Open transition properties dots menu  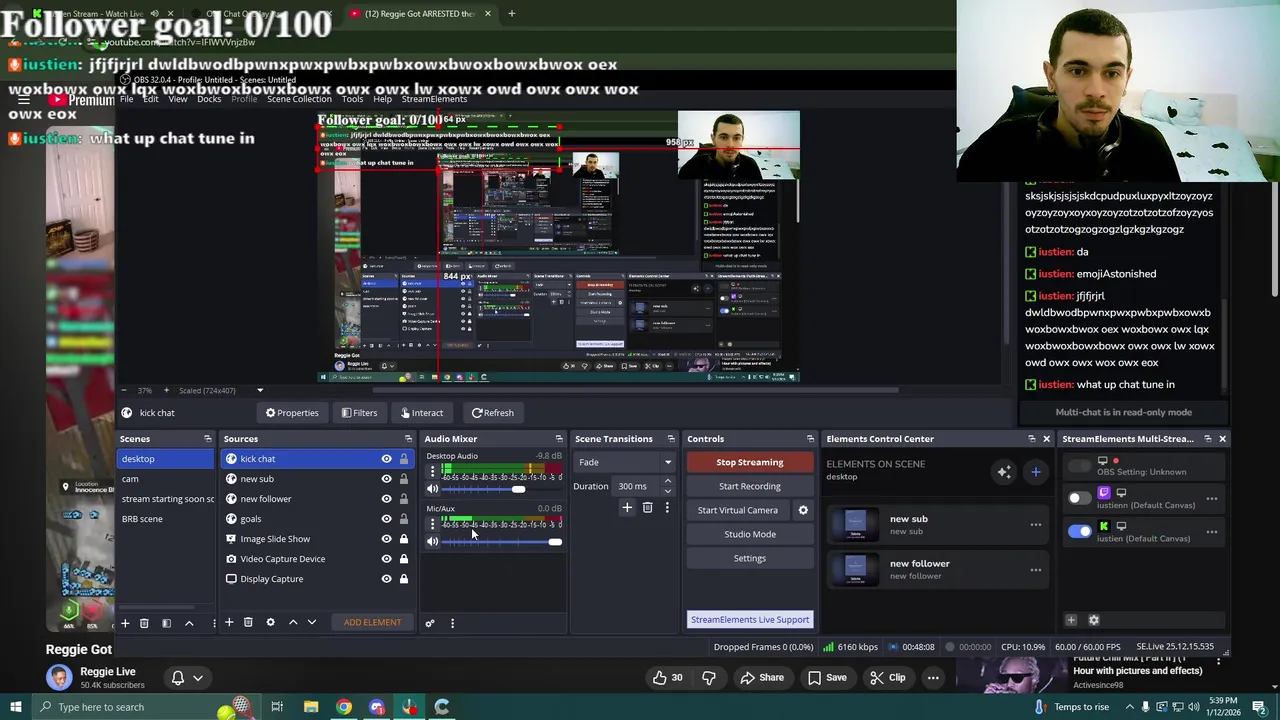667,508
